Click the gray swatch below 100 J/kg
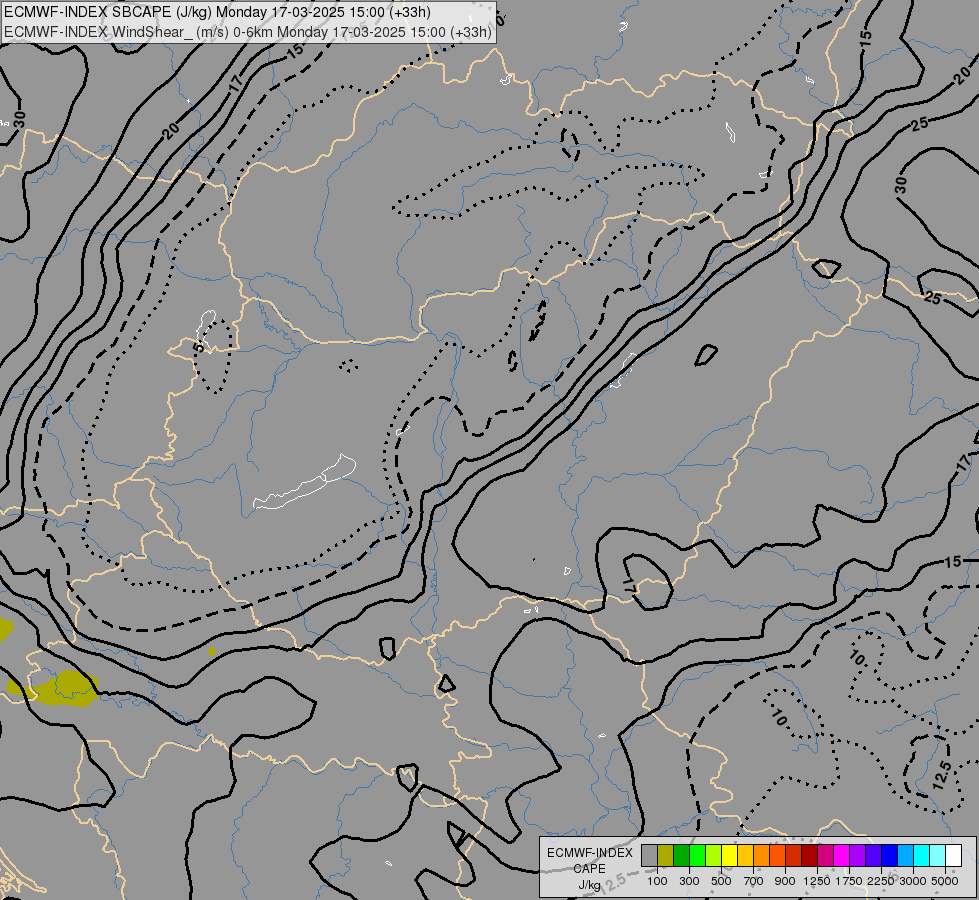Screen dimensions: 979x900 pyautogui.click(x=649, y=855)
